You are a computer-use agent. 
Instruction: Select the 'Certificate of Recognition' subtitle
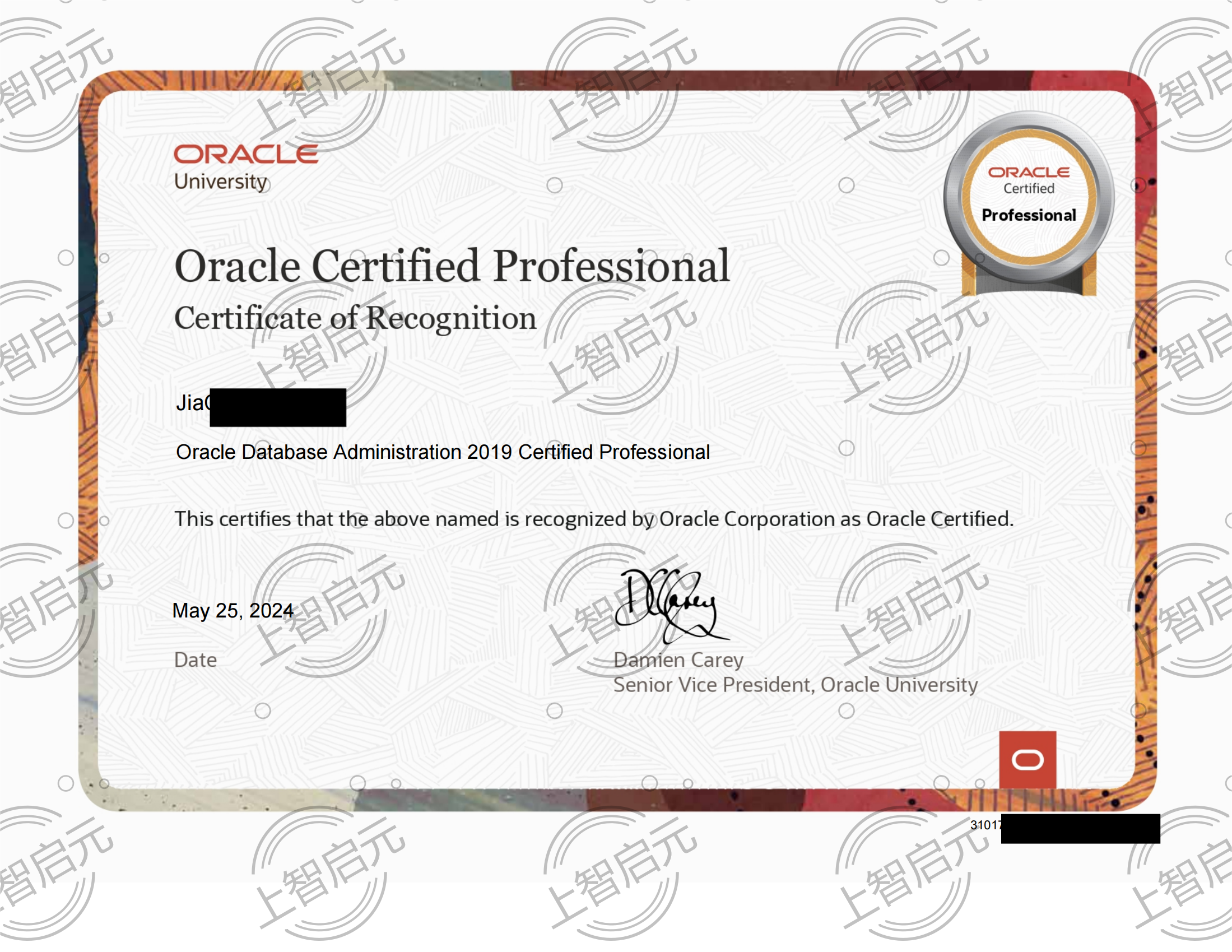pos(355,318)
